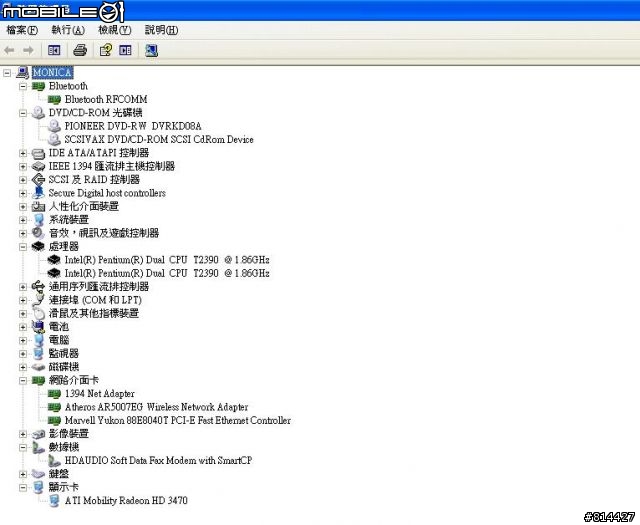The image size is (640, 525).
Task: Expand the 通用序列匯流排控制器 category
Action: [x=23, y=287]
